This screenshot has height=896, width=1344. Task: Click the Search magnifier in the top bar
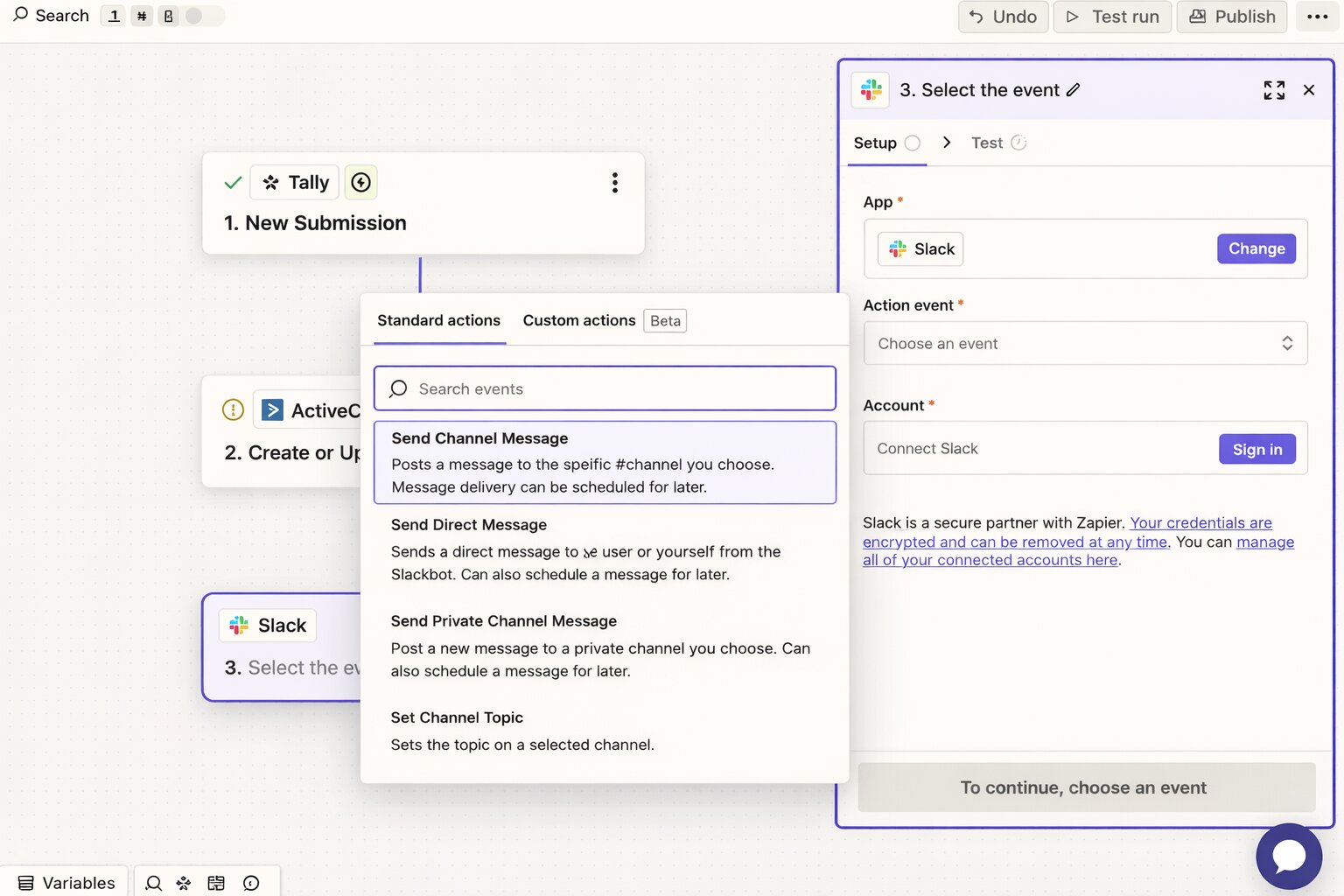click(x=21, y=15)
